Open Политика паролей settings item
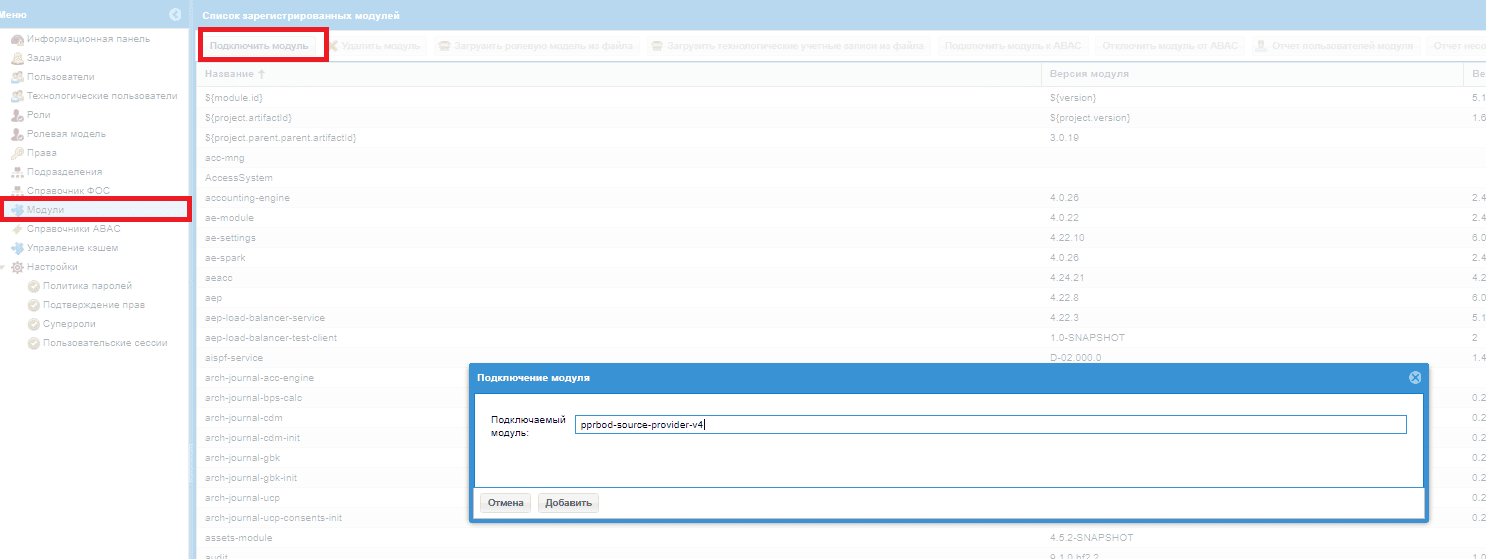 86,286
